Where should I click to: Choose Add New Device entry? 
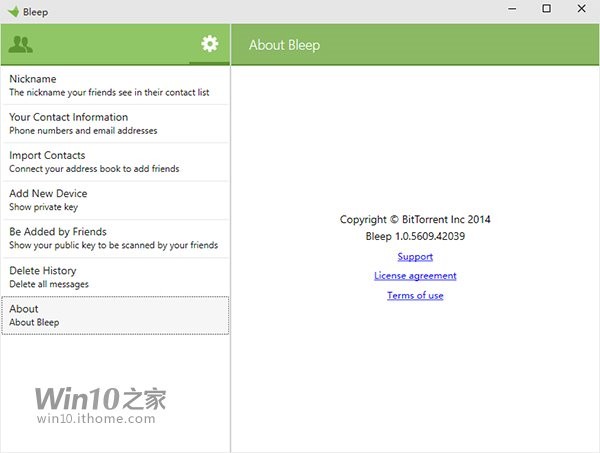116,200
